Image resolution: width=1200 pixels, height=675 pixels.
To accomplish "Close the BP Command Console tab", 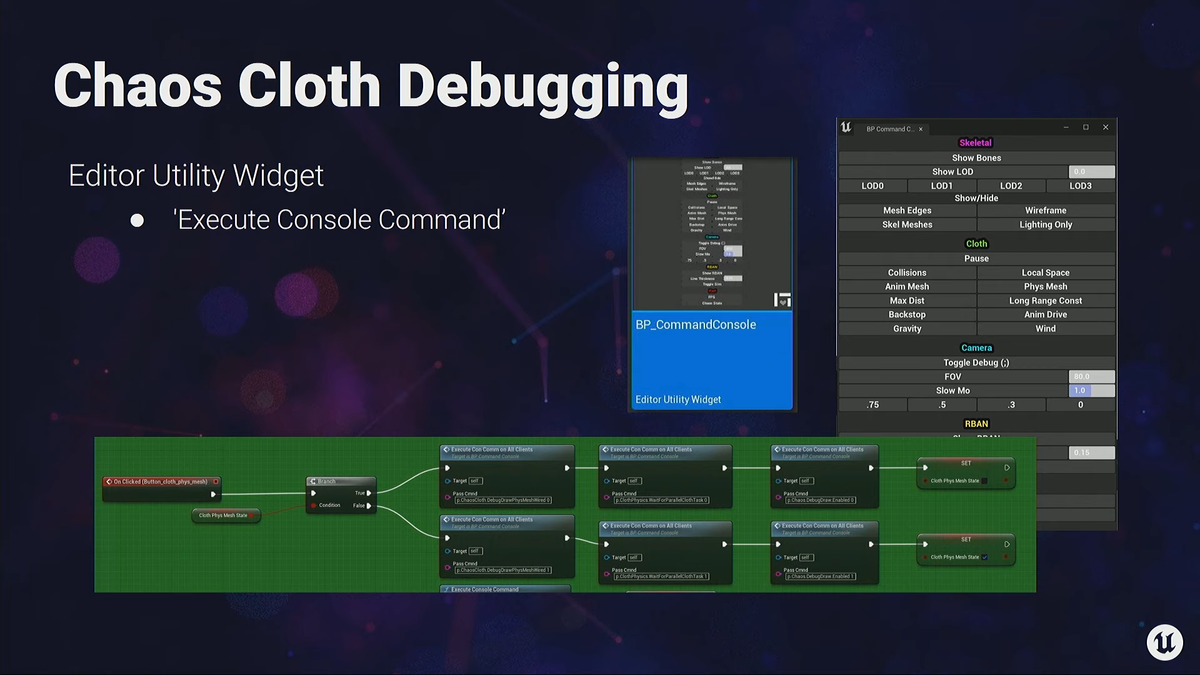I will pyautogui.click(x=921, y=129).
